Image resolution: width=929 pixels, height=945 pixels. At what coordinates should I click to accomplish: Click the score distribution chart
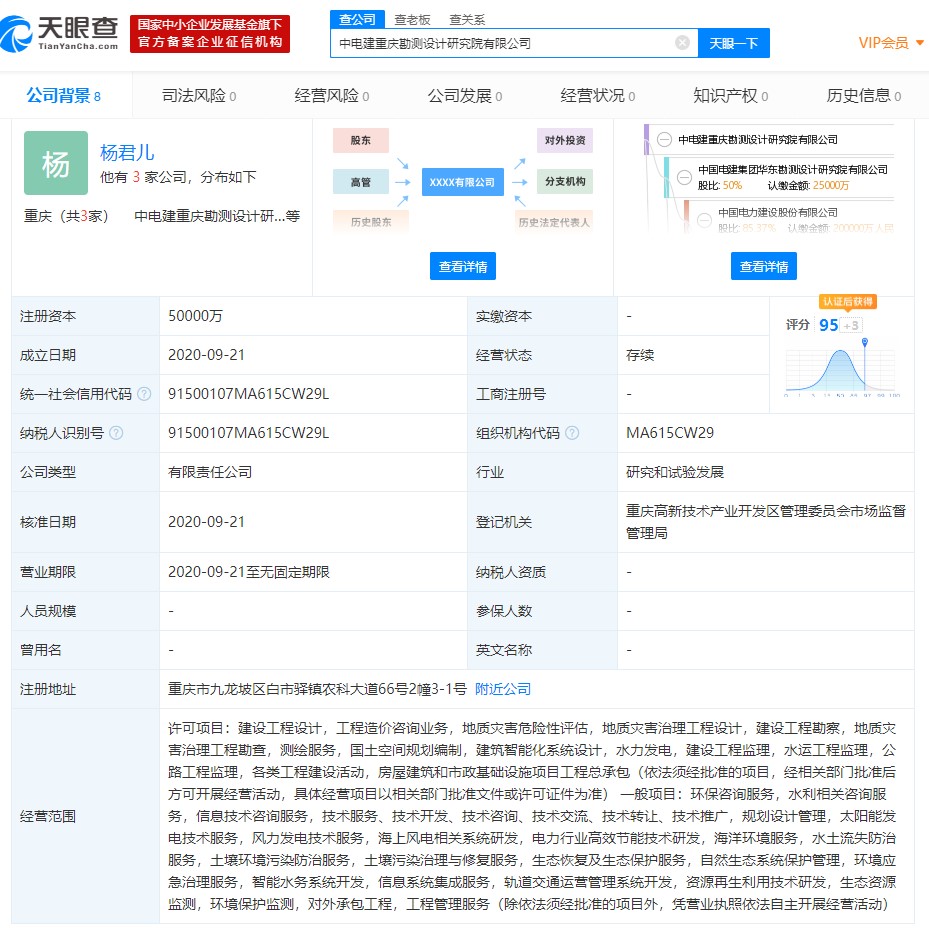point(842,368)
